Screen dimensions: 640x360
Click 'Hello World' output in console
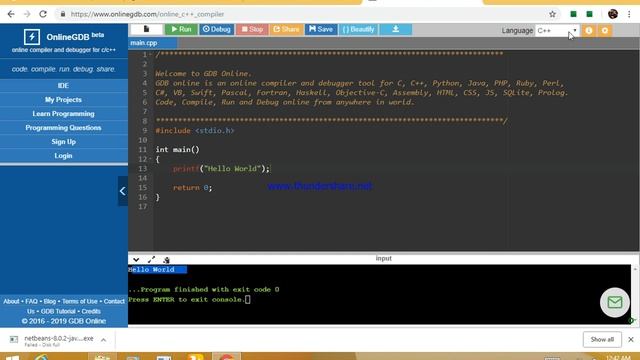point(151,269)
